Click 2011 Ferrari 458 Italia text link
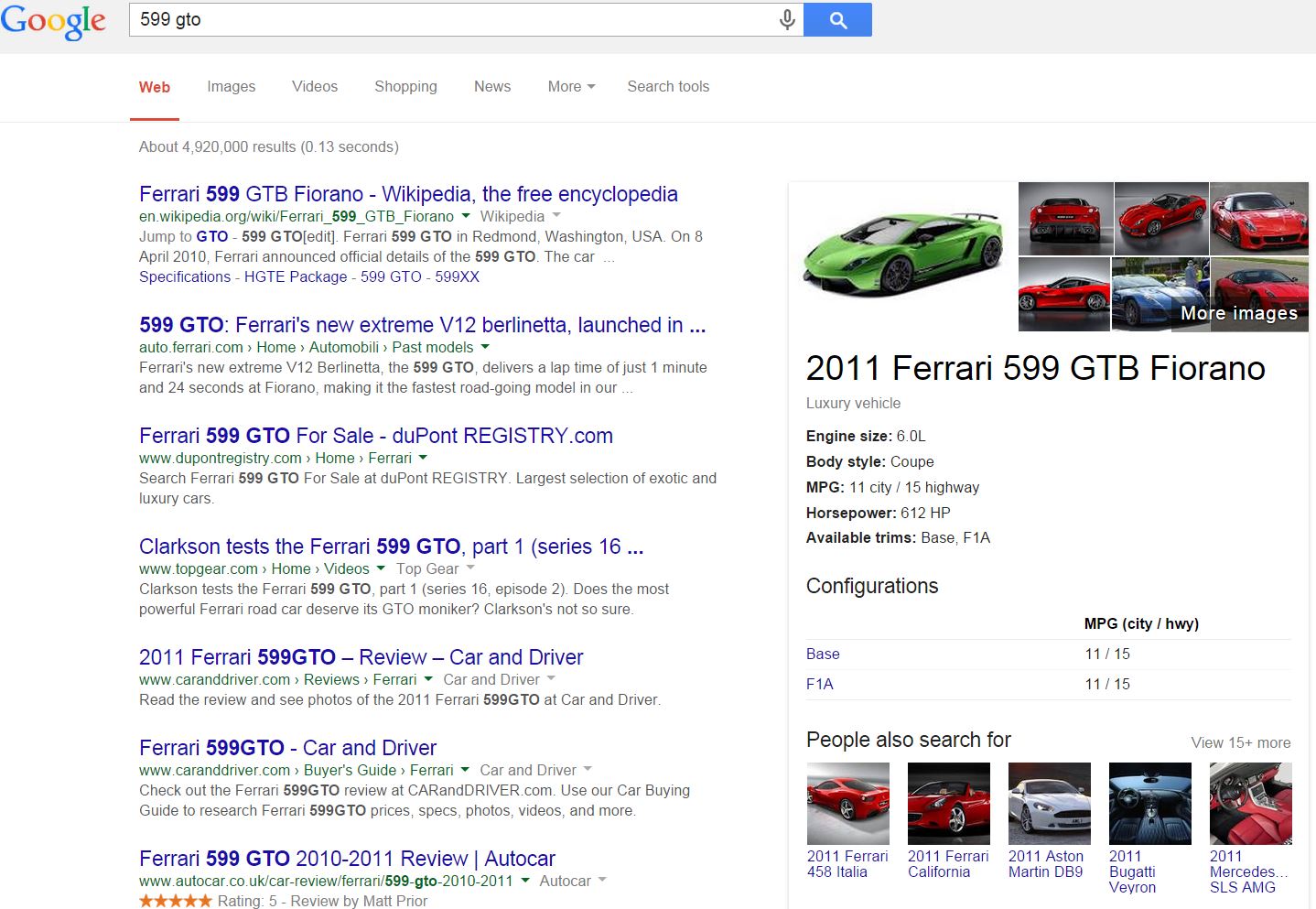 pyautogui.click(x=847, y=864)
